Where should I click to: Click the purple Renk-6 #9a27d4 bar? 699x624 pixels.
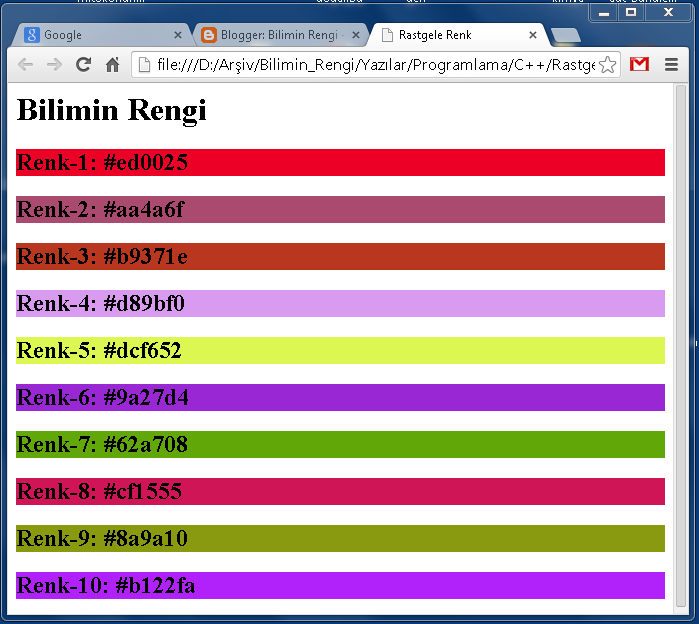point(340,397)
